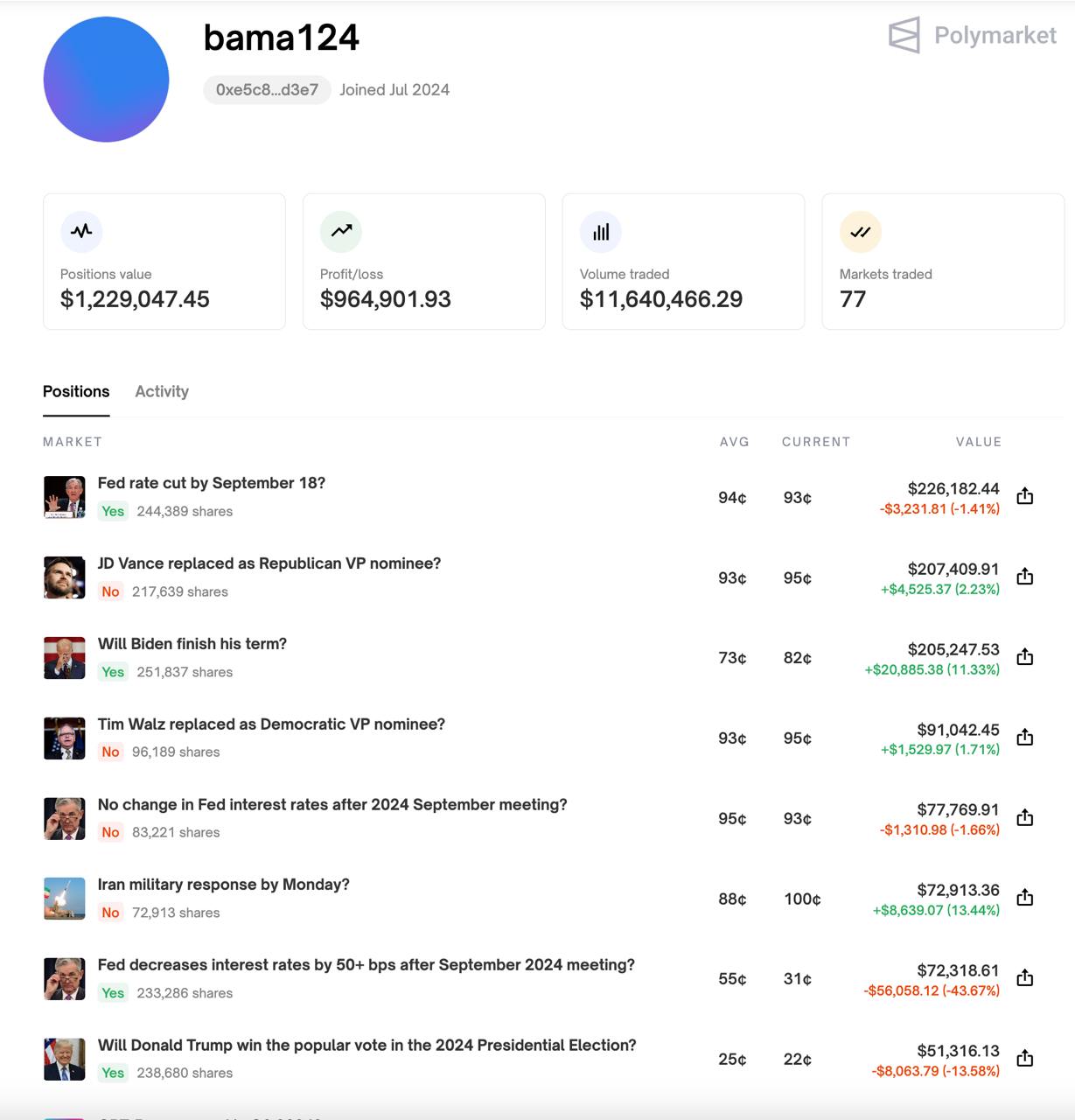Image resolution: width=1075 pixels, height=1120 pixels.
Task: Click share icon for Fed rate cut position
Action: pyautogui.click(x=1025, y=496)
